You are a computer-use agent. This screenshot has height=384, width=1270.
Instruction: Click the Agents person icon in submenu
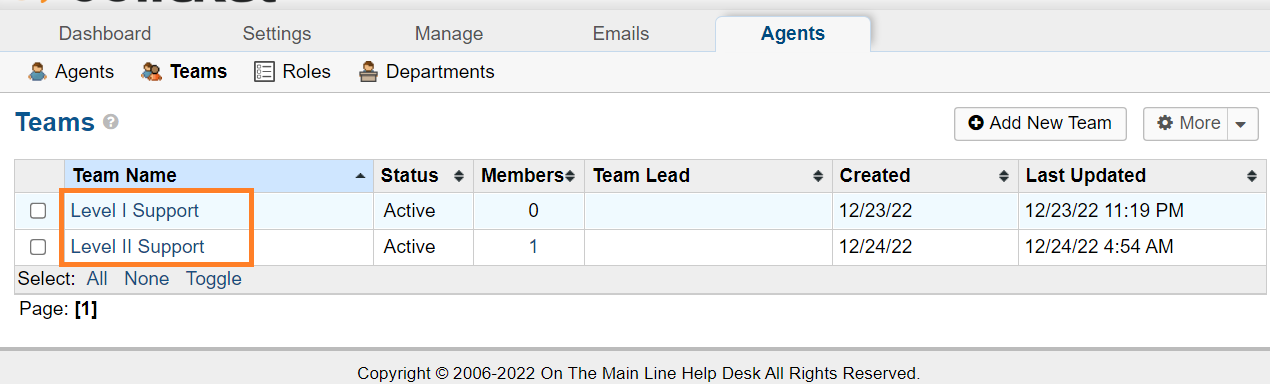(38, 72)
